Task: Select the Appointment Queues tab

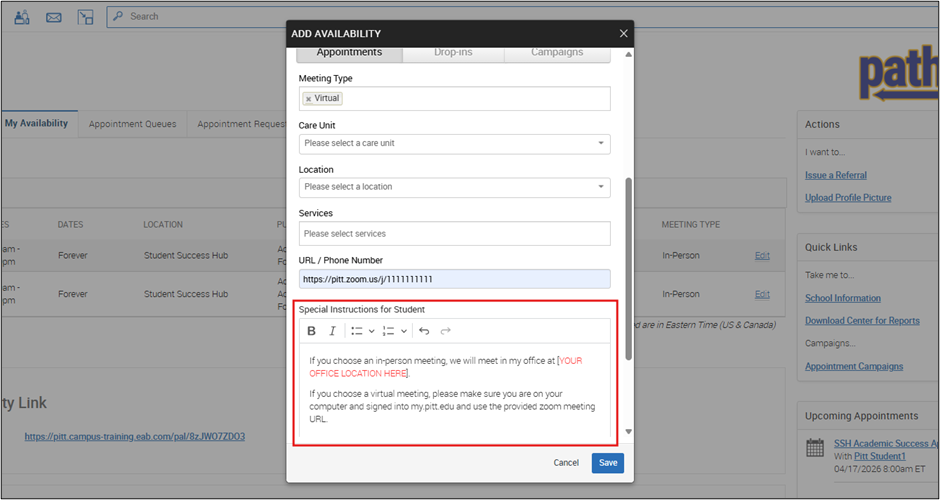Action: coord(132,124)
